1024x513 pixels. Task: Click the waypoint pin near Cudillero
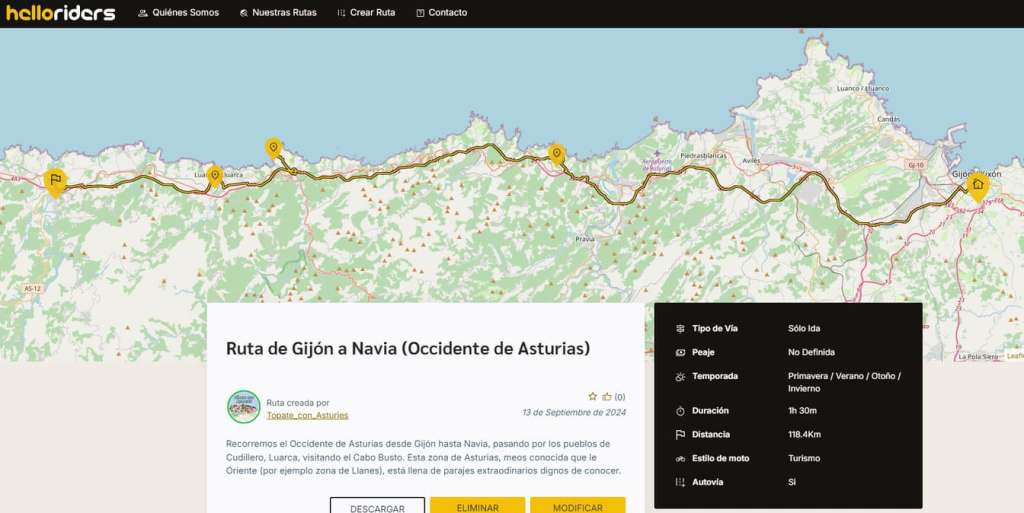[x=557, y=153]
